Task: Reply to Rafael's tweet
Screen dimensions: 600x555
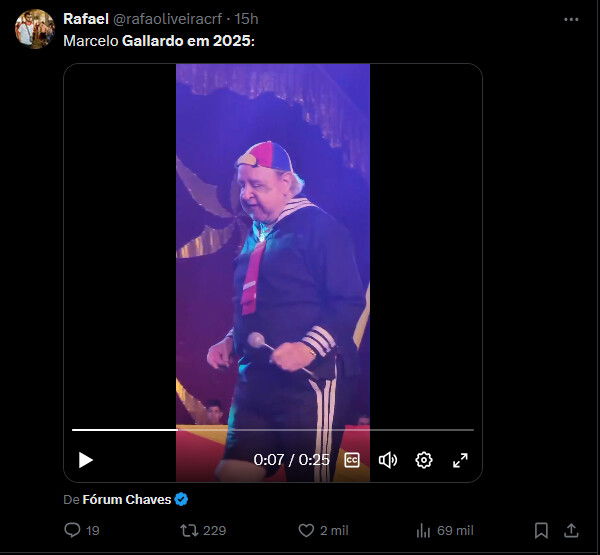Action: (73, 530)
